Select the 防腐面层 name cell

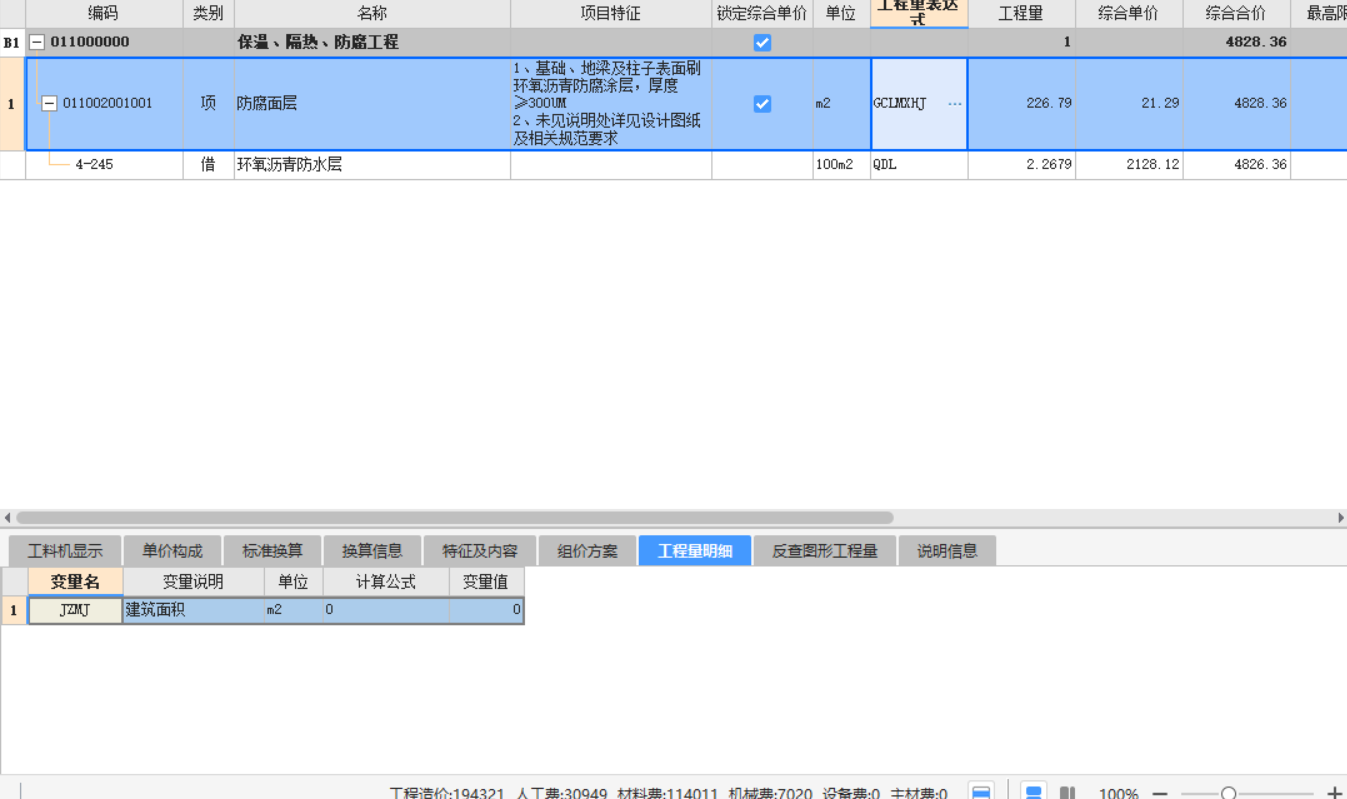[372, 104]
